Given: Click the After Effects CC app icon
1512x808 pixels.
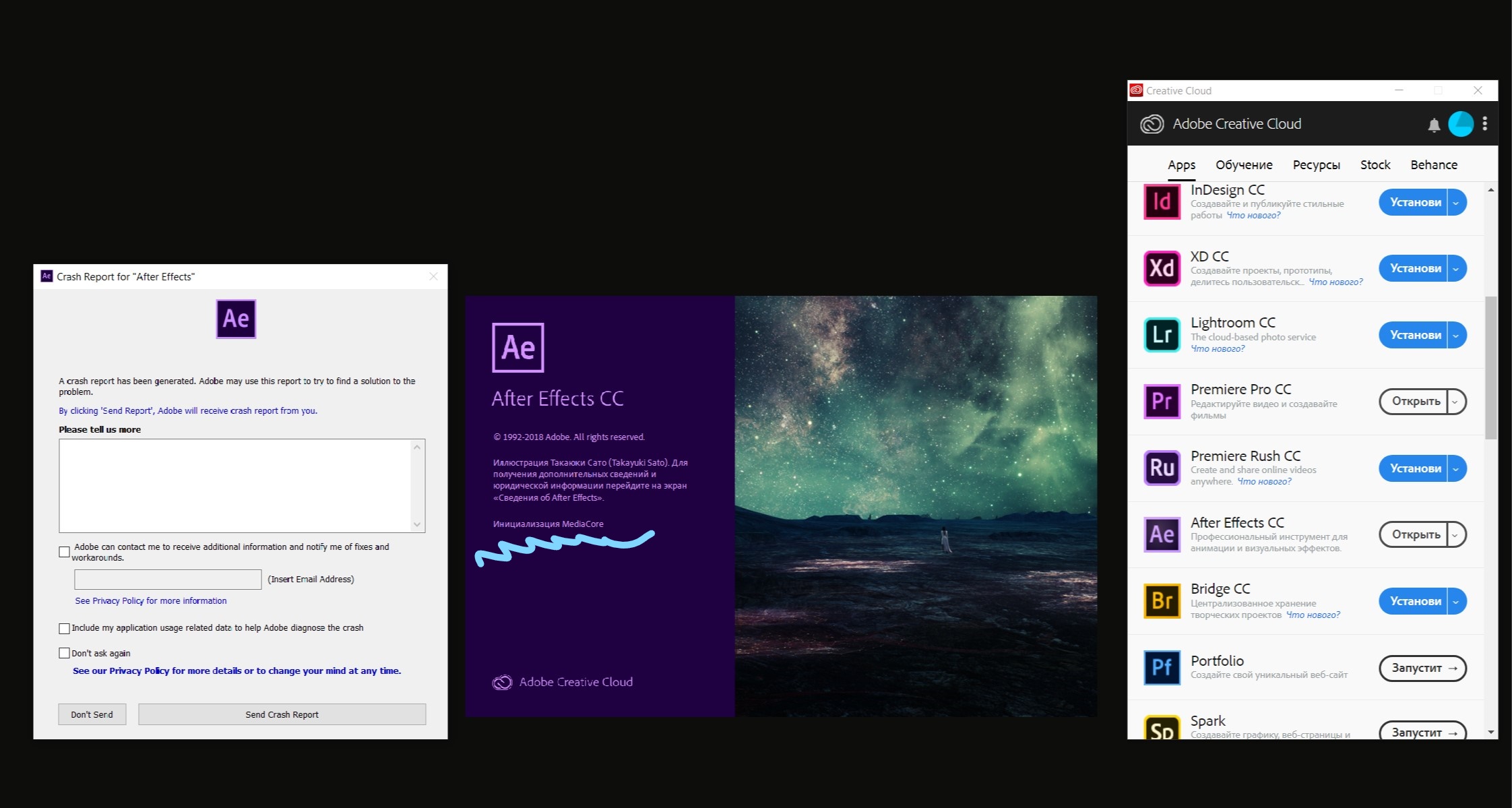Looking at the screenshot, I should coord(1162,534).
